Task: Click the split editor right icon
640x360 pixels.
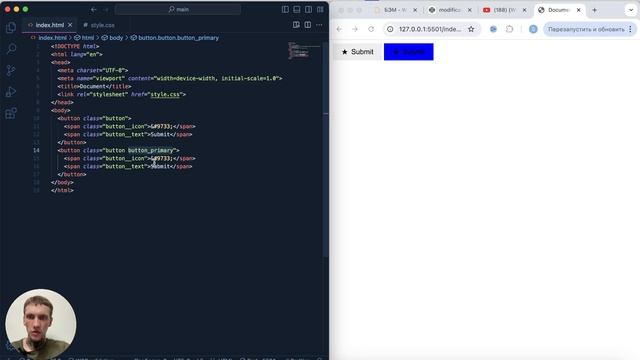Action: click(308, 25)
